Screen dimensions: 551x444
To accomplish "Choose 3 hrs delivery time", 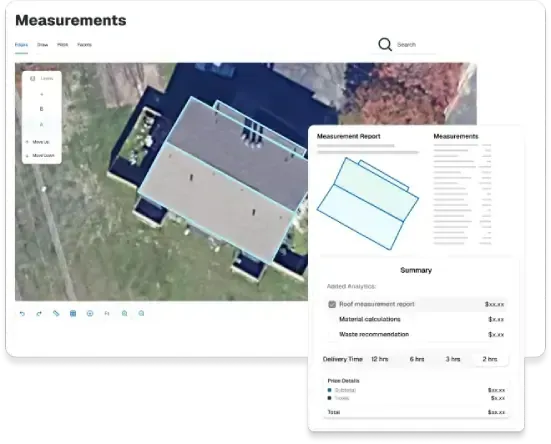I will click(453, 359).
